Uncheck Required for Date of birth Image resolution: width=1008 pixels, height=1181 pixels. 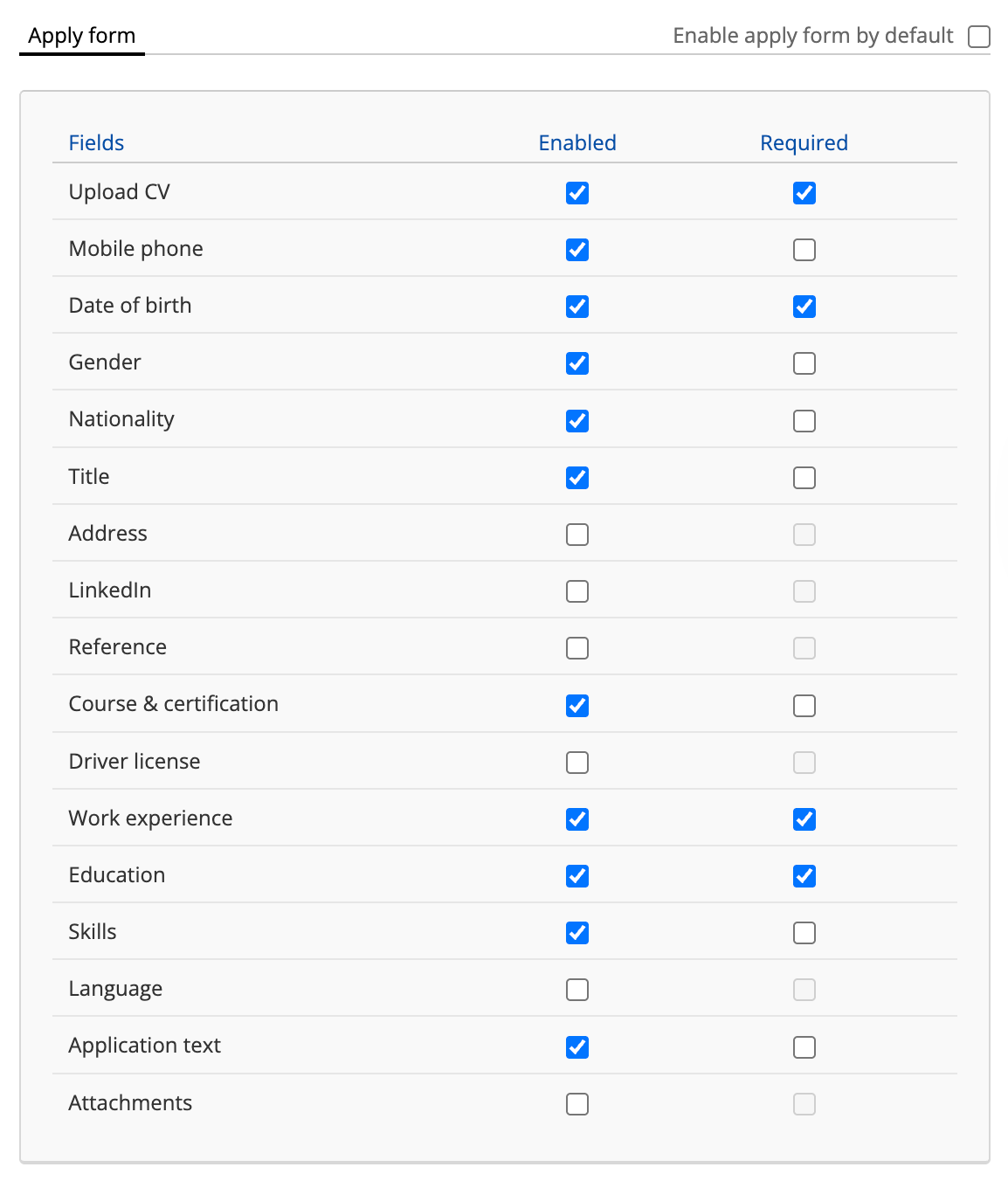click(804, 307)
